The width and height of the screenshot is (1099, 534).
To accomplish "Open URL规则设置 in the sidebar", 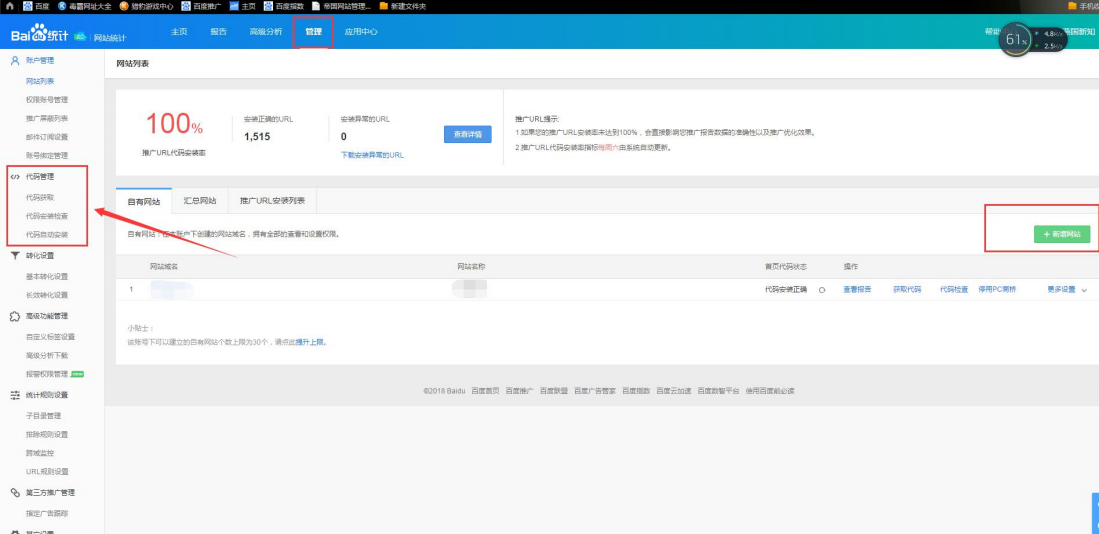I will coord(47,472).
